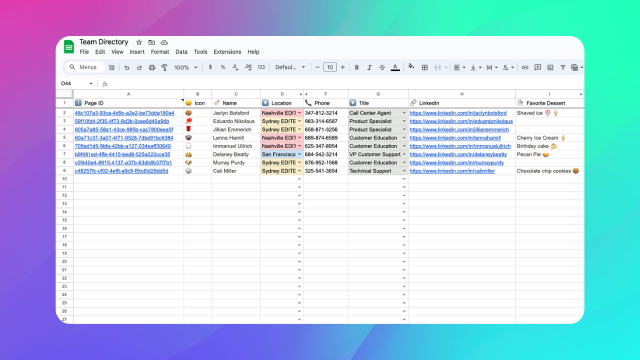Viewport: 640px width, 360px height.
Task: Open text wrapping dropdown
Action: [491, 67]
